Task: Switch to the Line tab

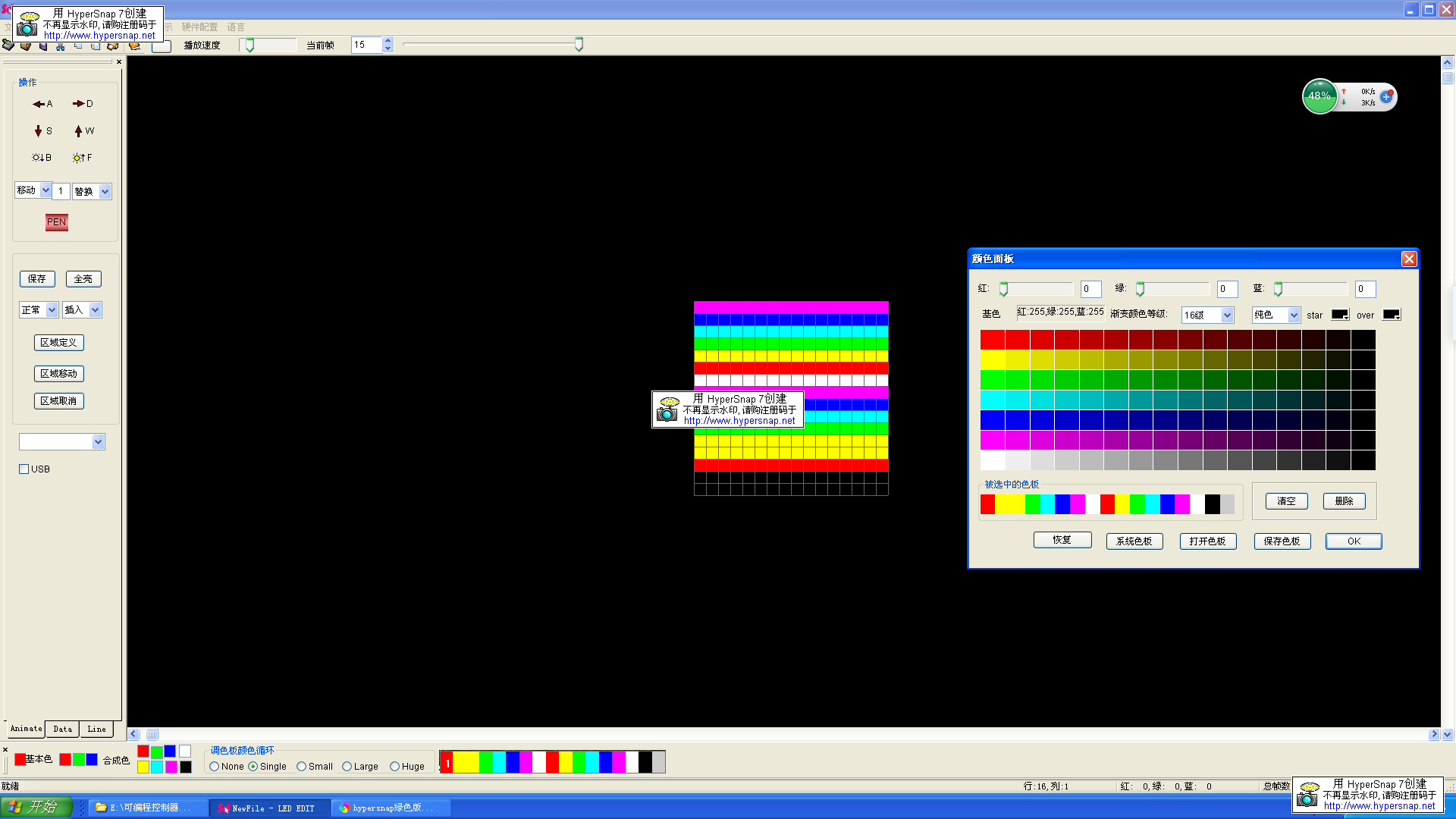Action: coord(97,730)
